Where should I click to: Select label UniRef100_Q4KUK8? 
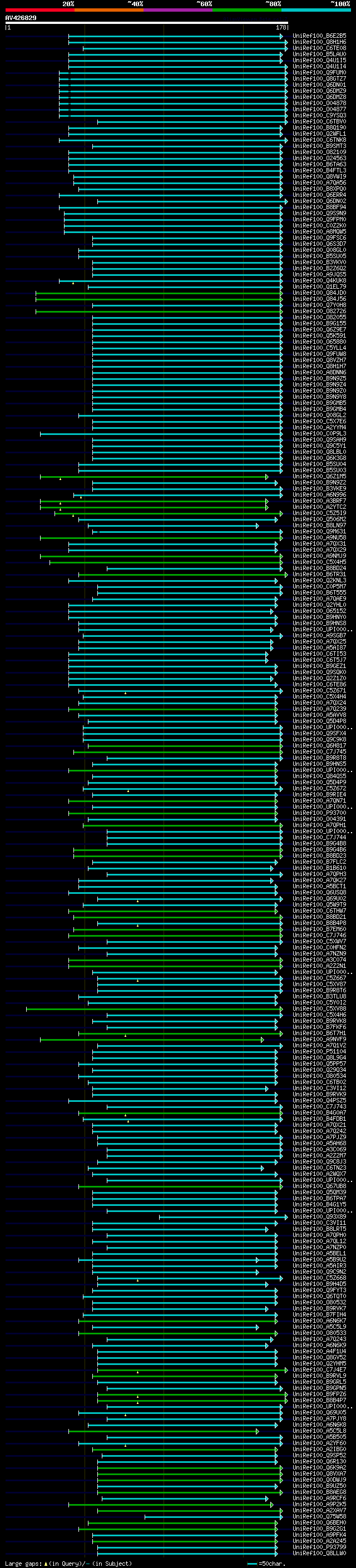click(x=319, y=280)
